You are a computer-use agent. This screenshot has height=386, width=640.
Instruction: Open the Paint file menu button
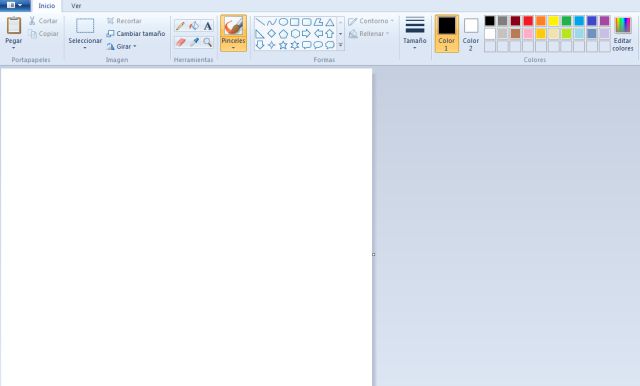15,5
